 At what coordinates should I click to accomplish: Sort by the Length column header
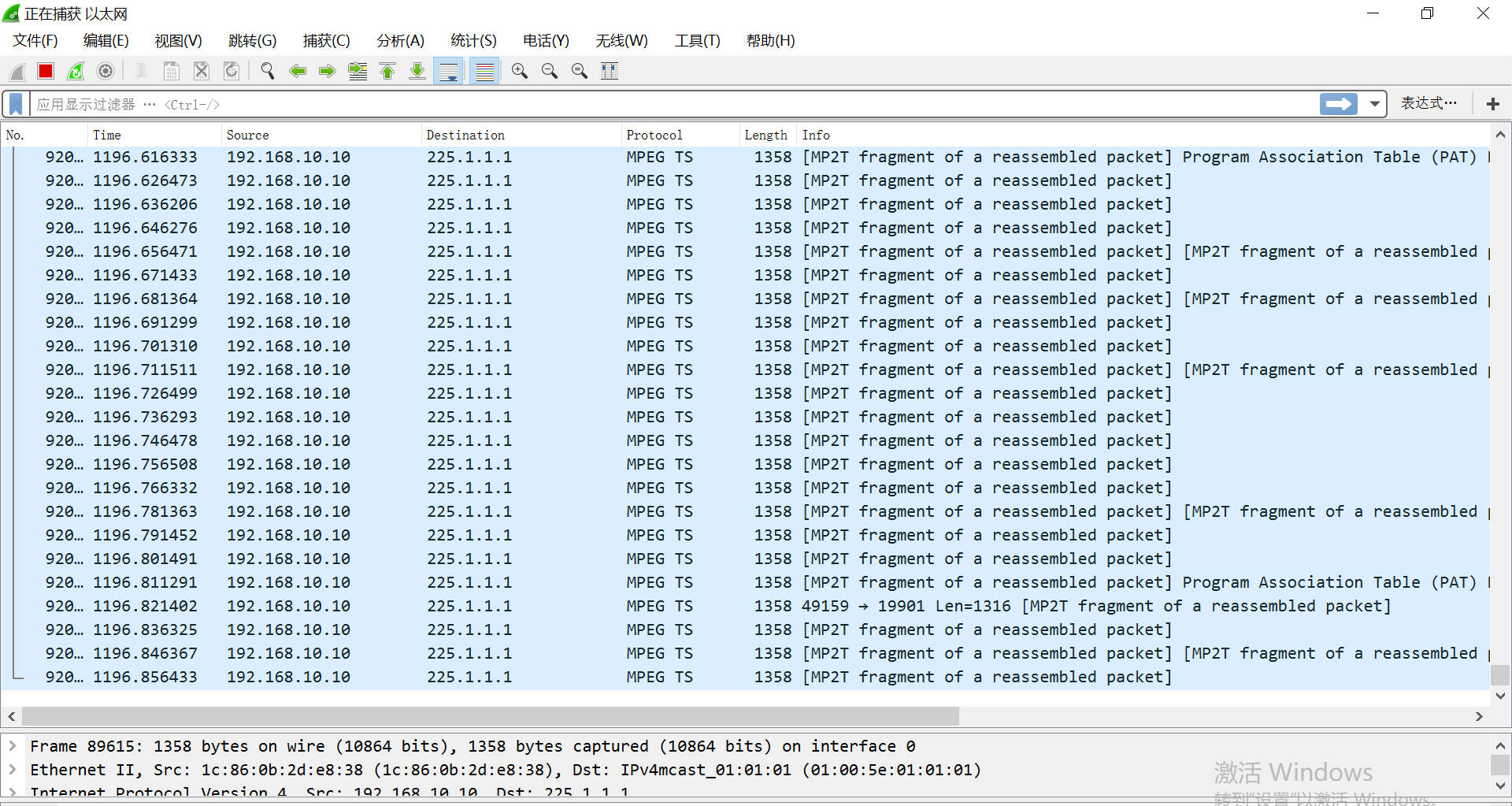[768, 136]
